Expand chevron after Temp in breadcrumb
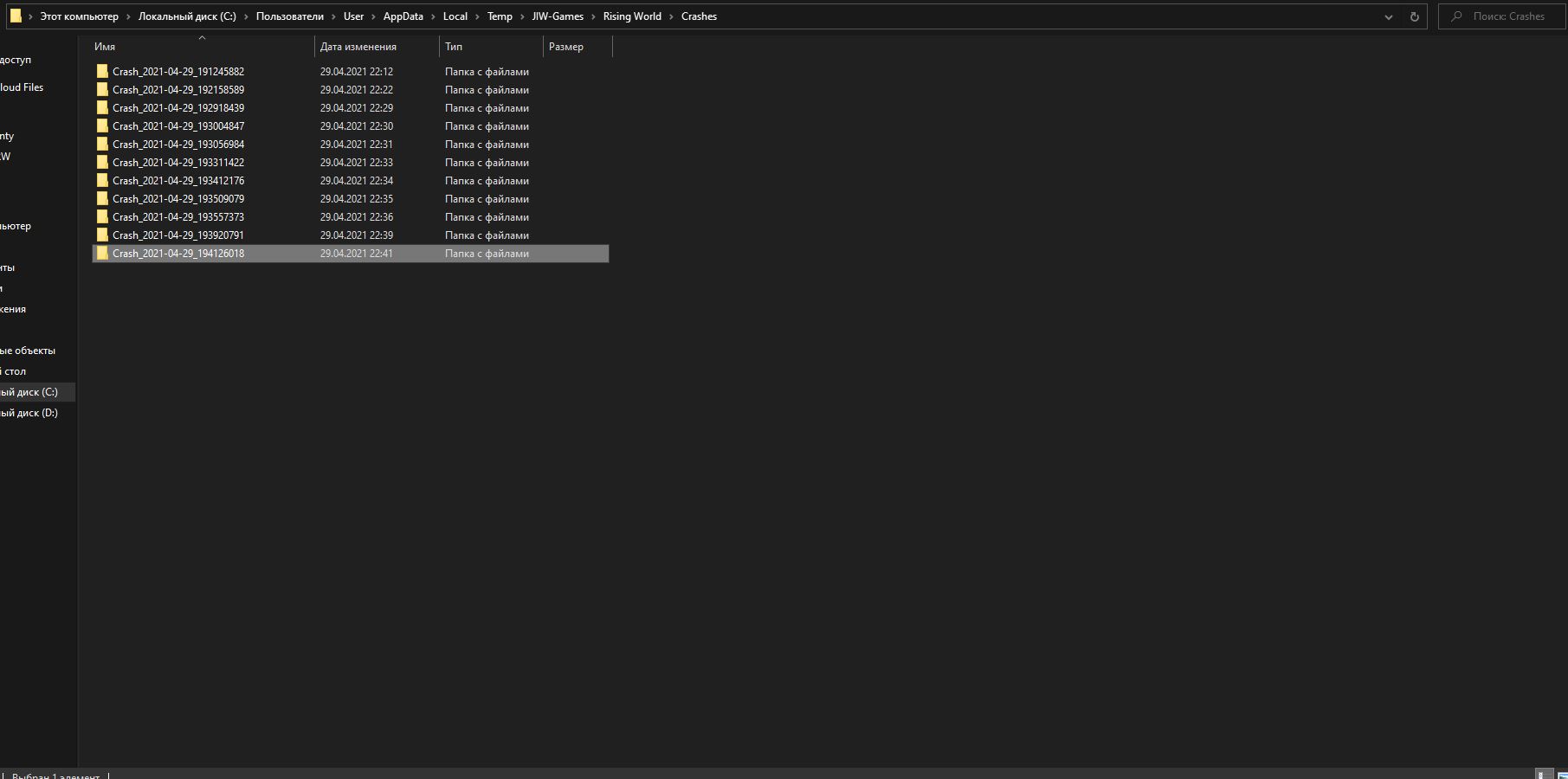 click(522, 16)
